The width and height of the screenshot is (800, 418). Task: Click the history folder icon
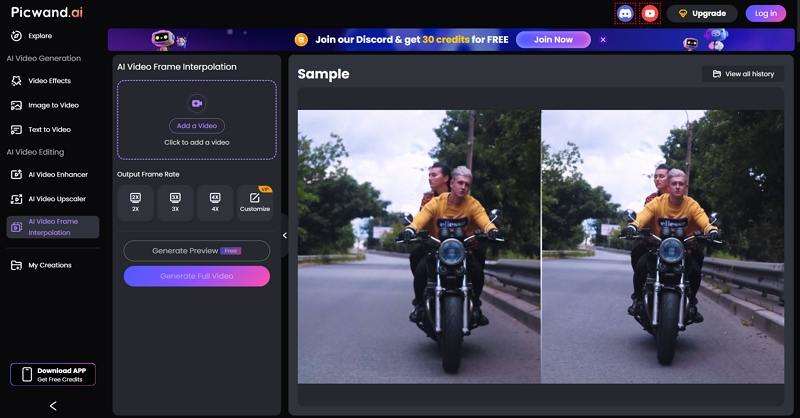716,74
